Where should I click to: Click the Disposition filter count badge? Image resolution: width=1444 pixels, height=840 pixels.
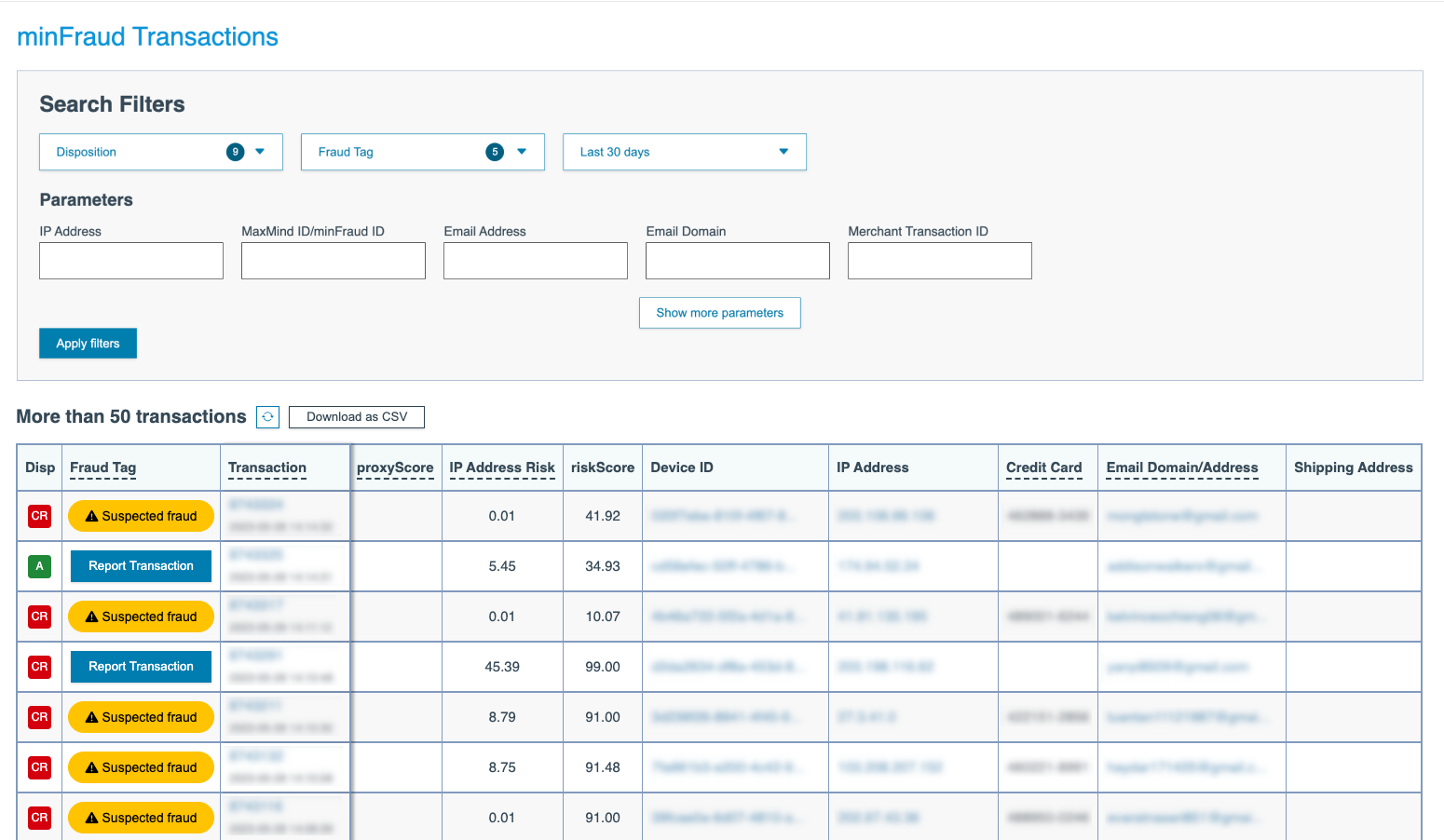[235, 152]
